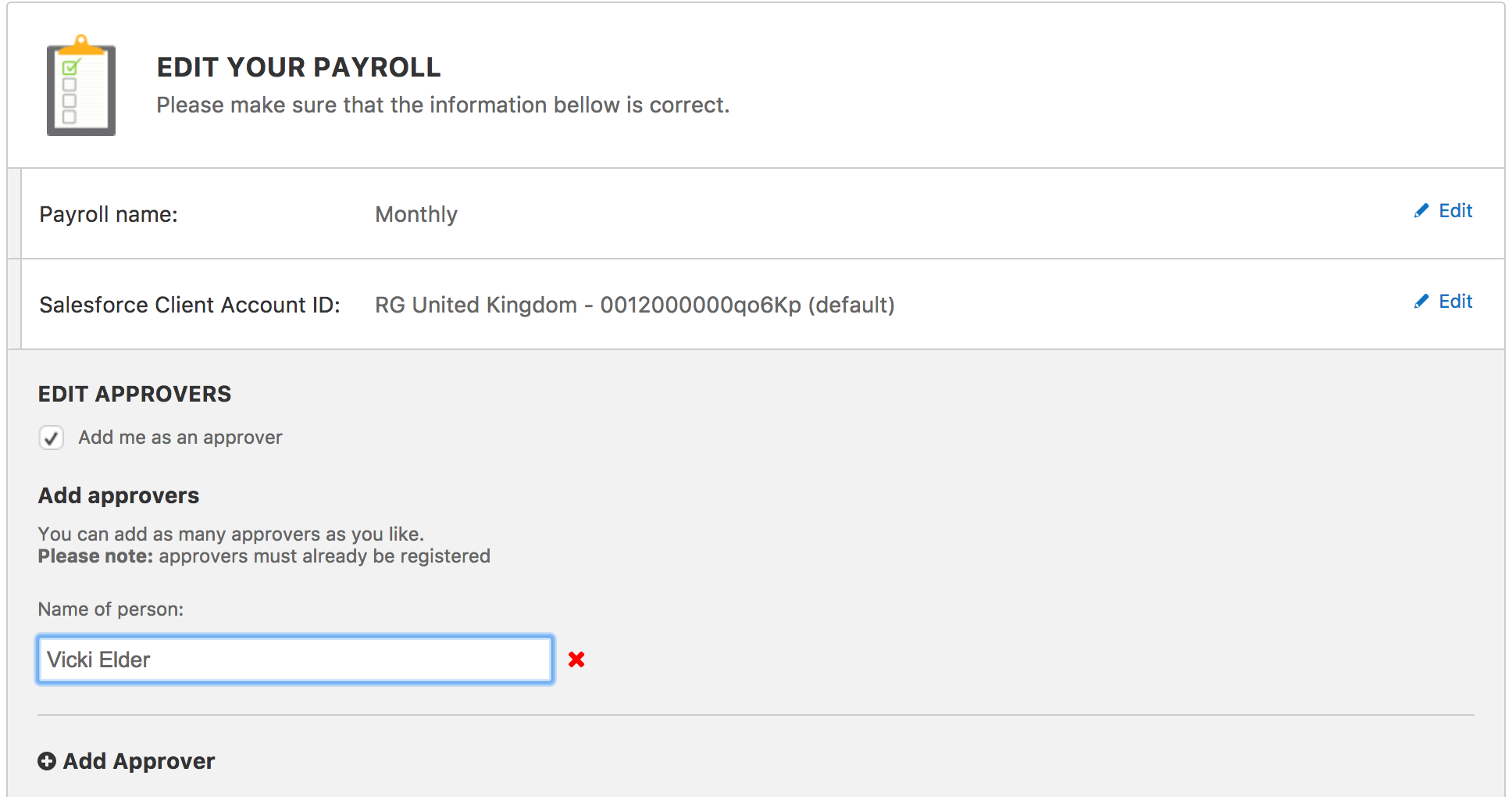Click the pencil icon for Salesforce Client Account
The image size is (1512, 797).
pos(1421,302)
